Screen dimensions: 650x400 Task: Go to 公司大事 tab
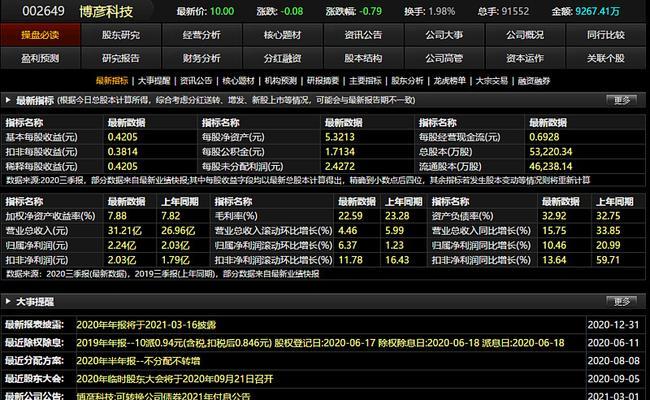444,35
